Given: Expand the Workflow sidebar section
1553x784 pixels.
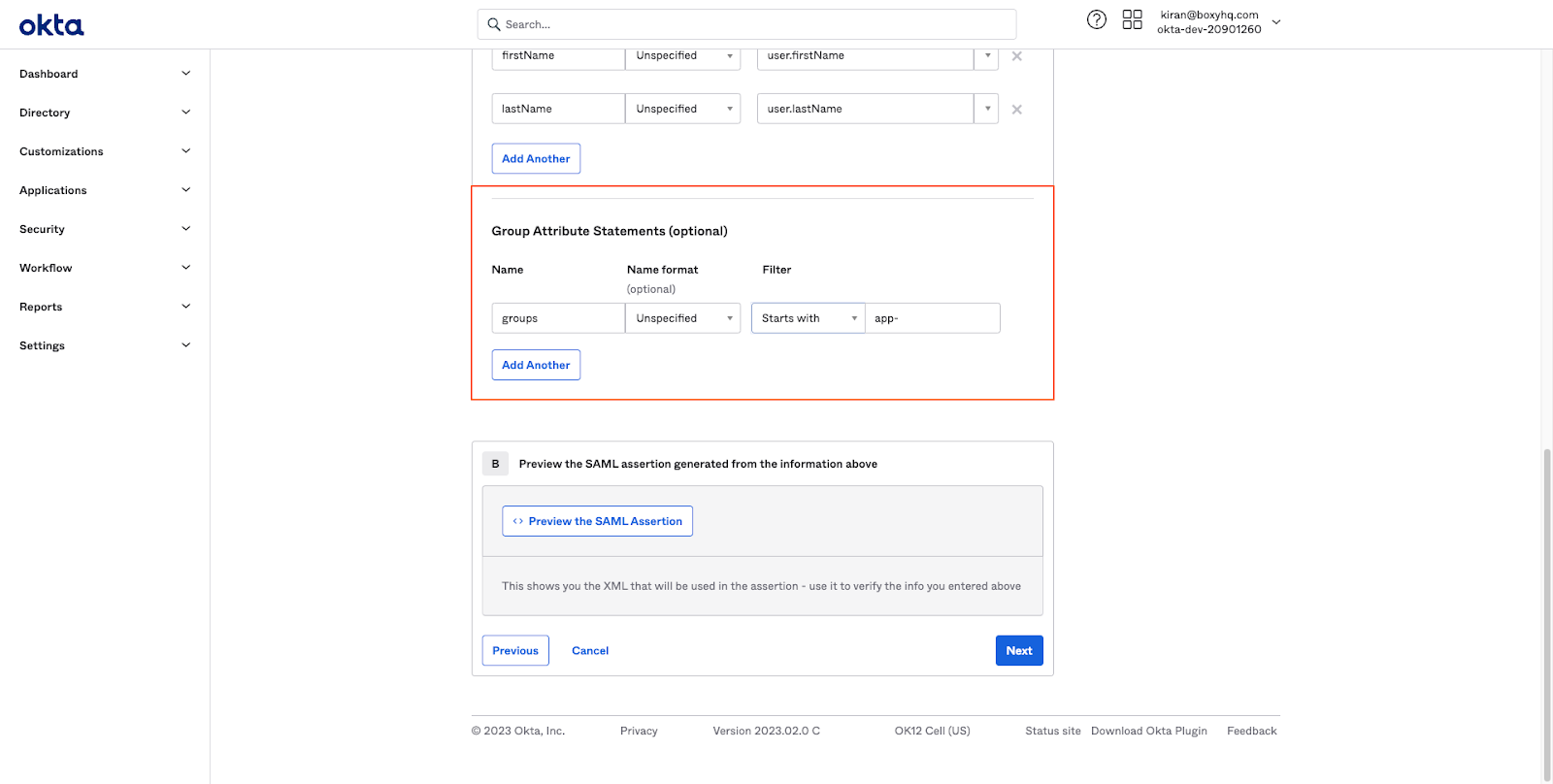Looking at the screenshot, I should tap(186, 268).
